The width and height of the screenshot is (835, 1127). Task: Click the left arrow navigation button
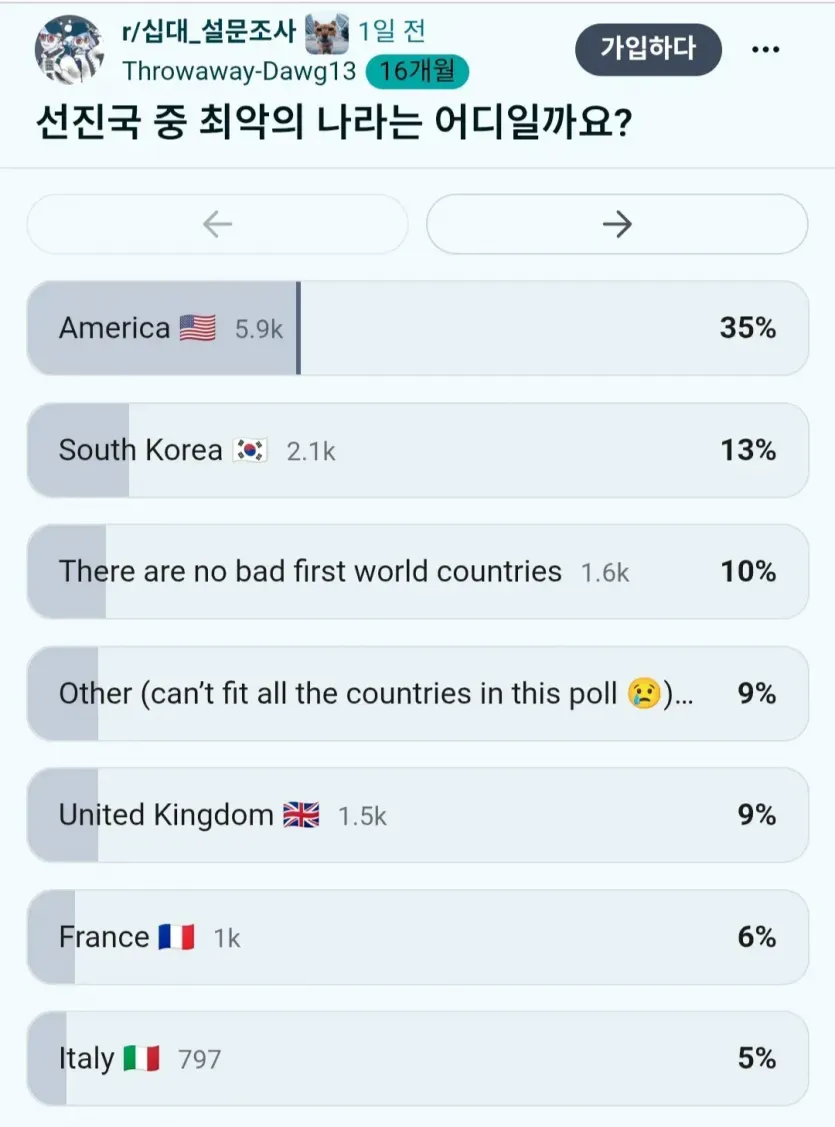(217, 224)
